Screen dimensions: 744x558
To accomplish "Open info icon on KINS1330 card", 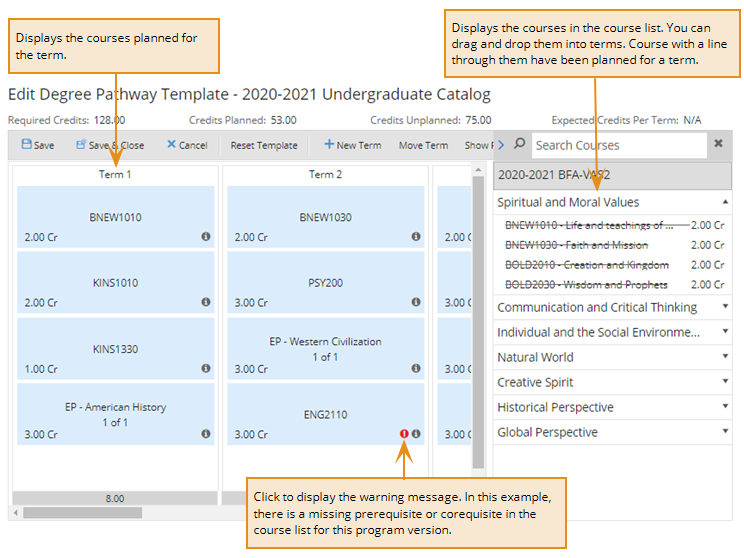I will [206, 368].
